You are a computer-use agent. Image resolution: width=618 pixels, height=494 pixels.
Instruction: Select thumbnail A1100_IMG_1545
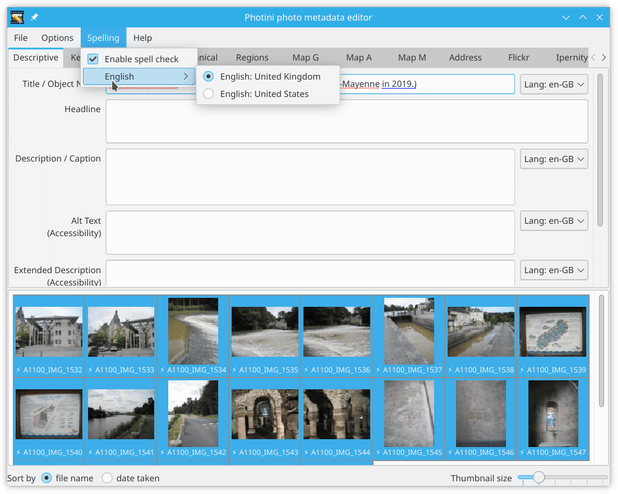[x=409, y=419]
